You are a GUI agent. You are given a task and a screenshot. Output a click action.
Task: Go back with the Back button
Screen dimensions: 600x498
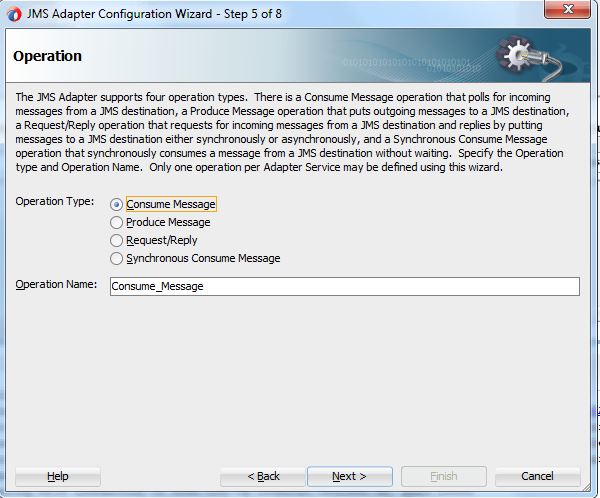(263, 476)
